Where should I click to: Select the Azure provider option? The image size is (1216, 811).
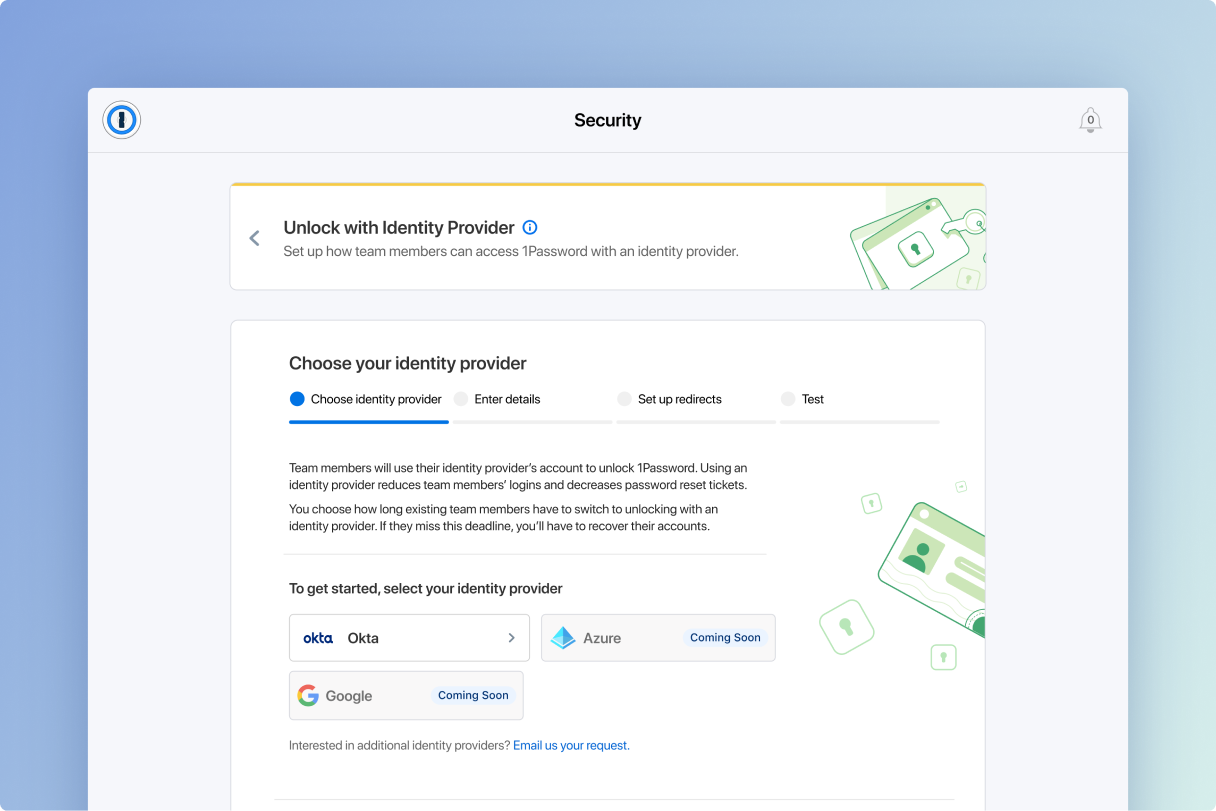(658, 638)
